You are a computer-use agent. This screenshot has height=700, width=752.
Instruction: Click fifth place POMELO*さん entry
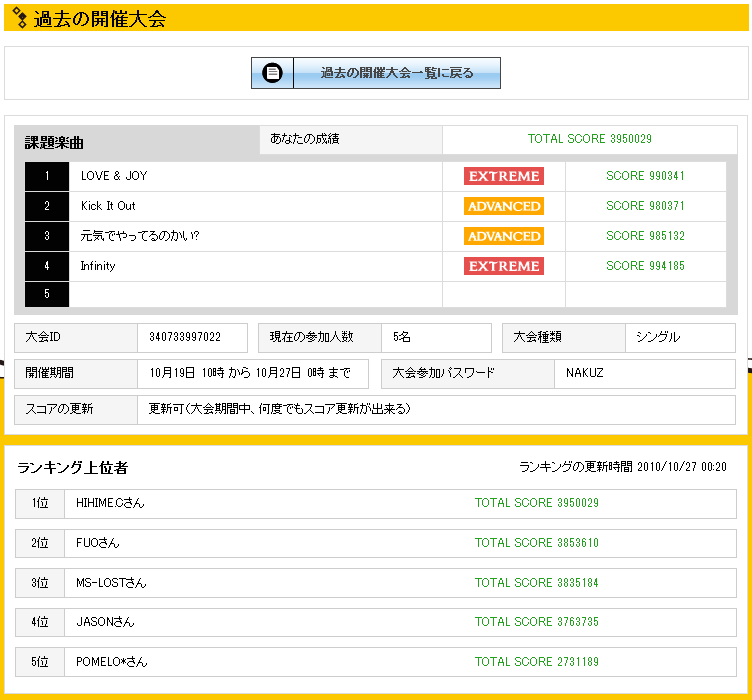click(x=111, y=662)
